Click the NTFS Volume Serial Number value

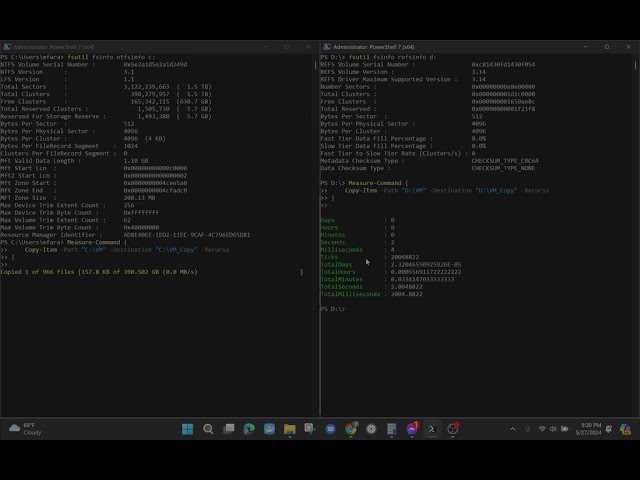[x=155, y=64]
